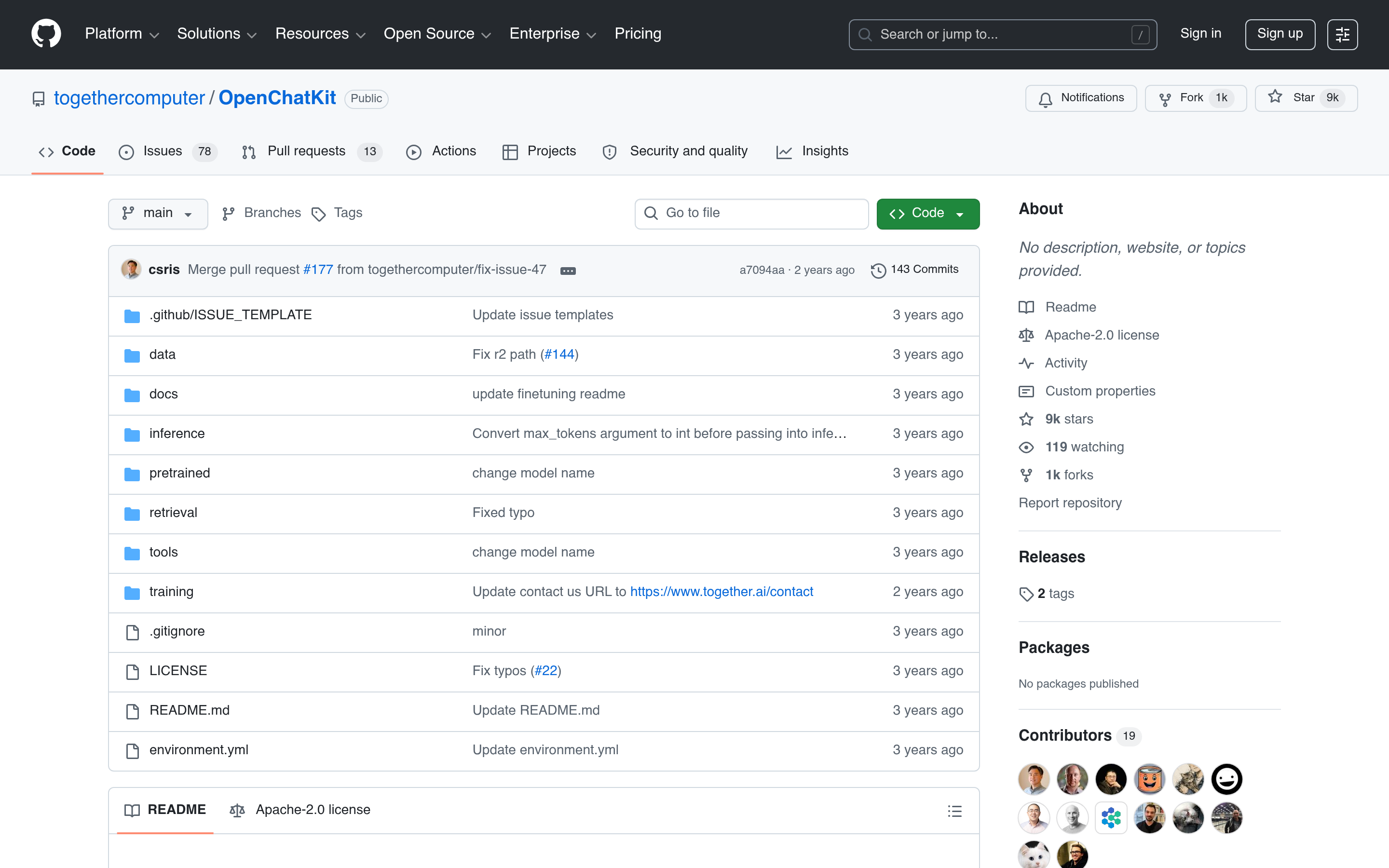
Task: Open pull request #177 link
Action: [x=318, y=270]
